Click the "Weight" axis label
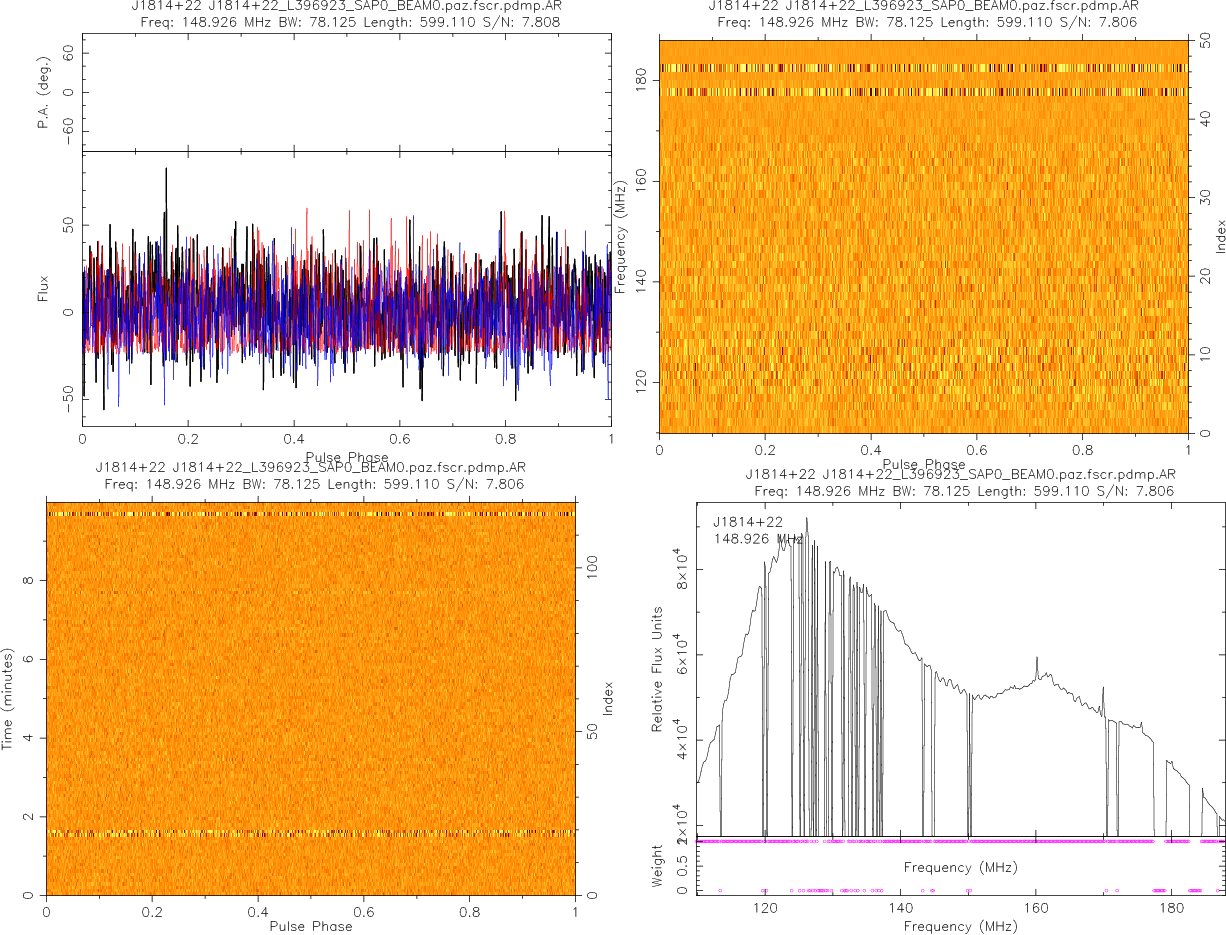The width and height of the screenshot is (1226, 935). point(657,864)
